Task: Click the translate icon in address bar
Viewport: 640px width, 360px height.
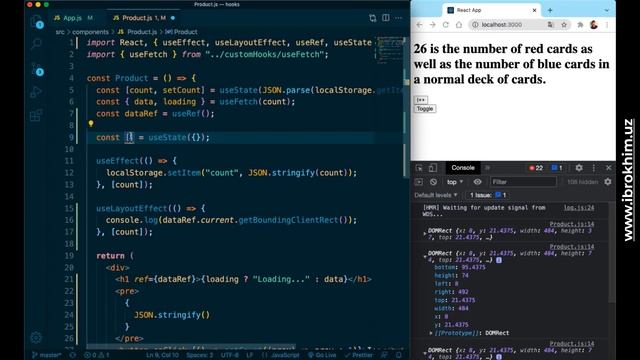Action: (551, 25)
